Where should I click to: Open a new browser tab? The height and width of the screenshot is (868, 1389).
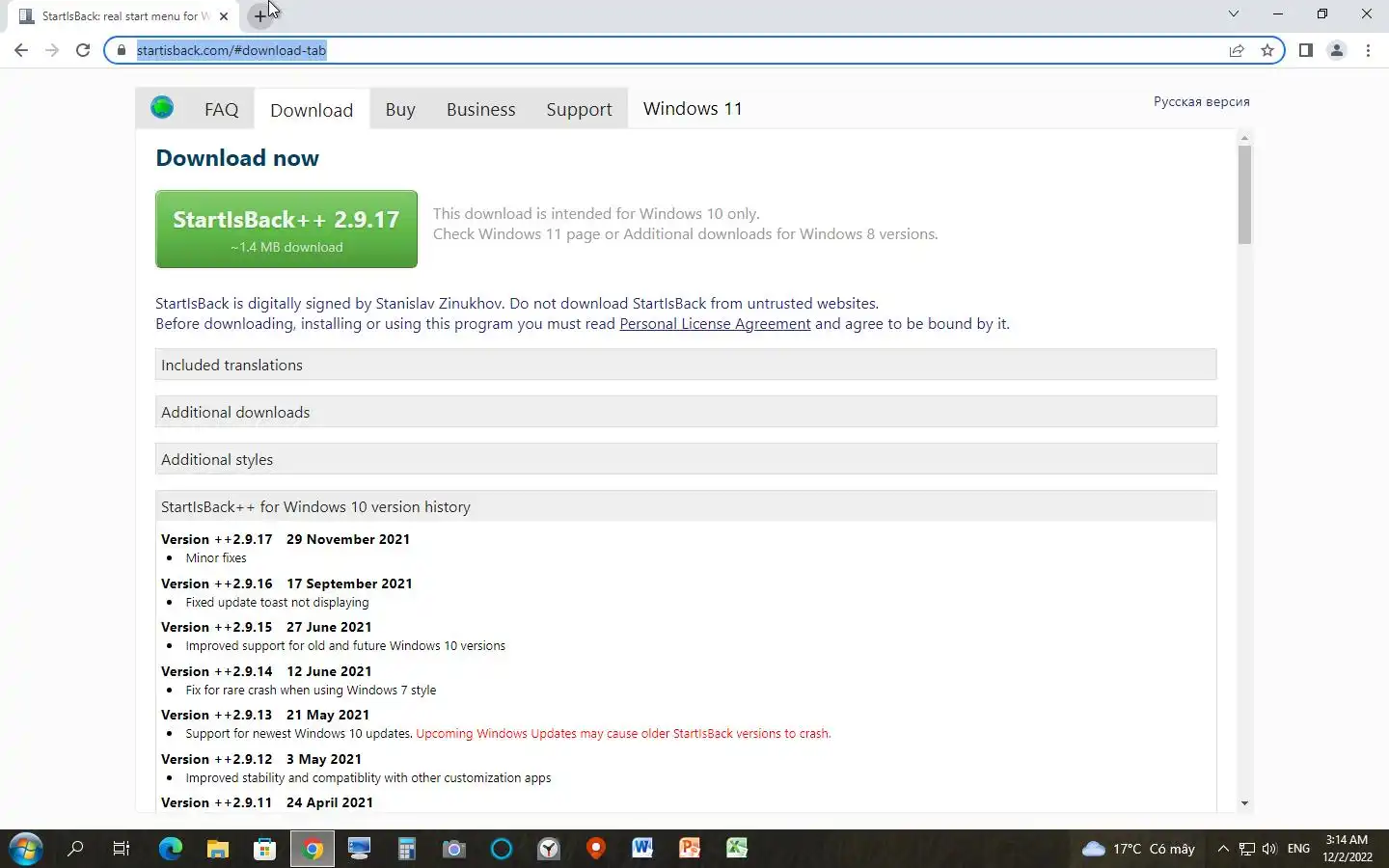pos(259,15)
